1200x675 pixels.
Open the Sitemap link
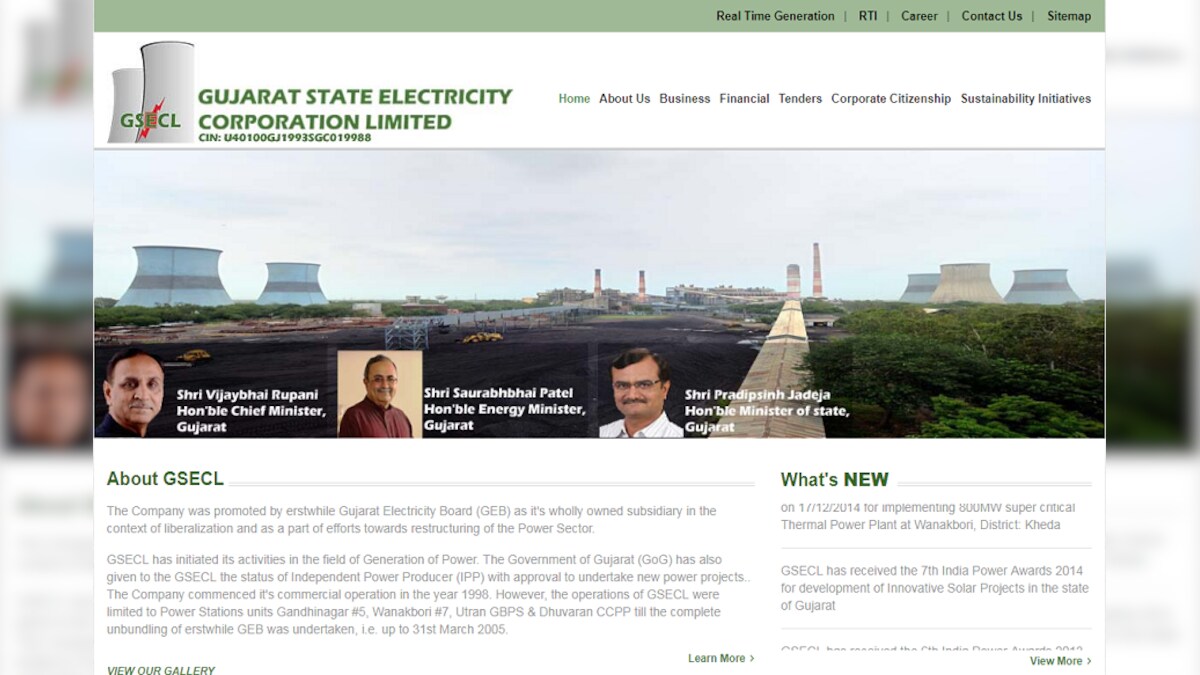click(1069, 16)
